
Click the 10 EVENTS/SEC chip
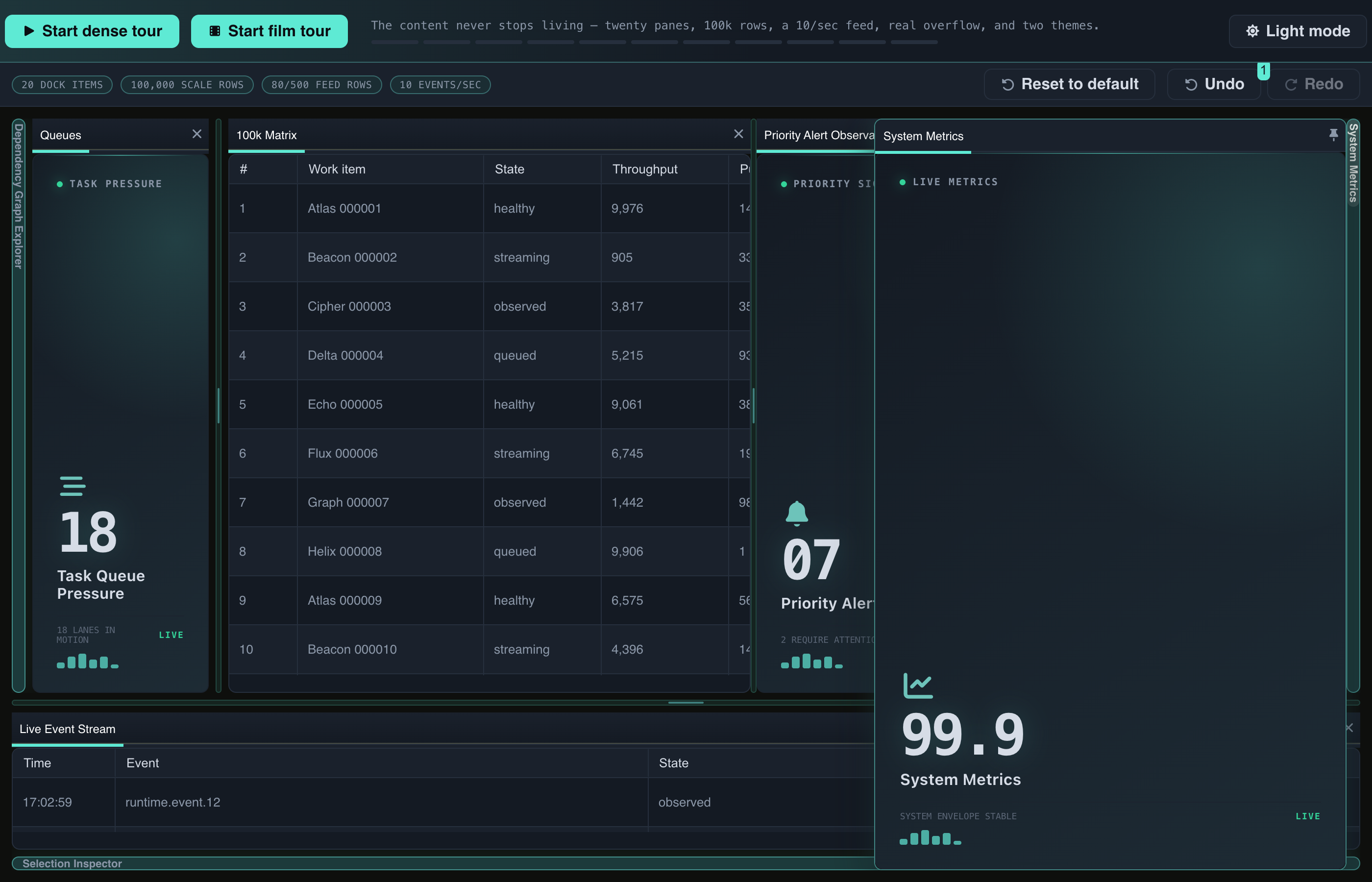441,85
